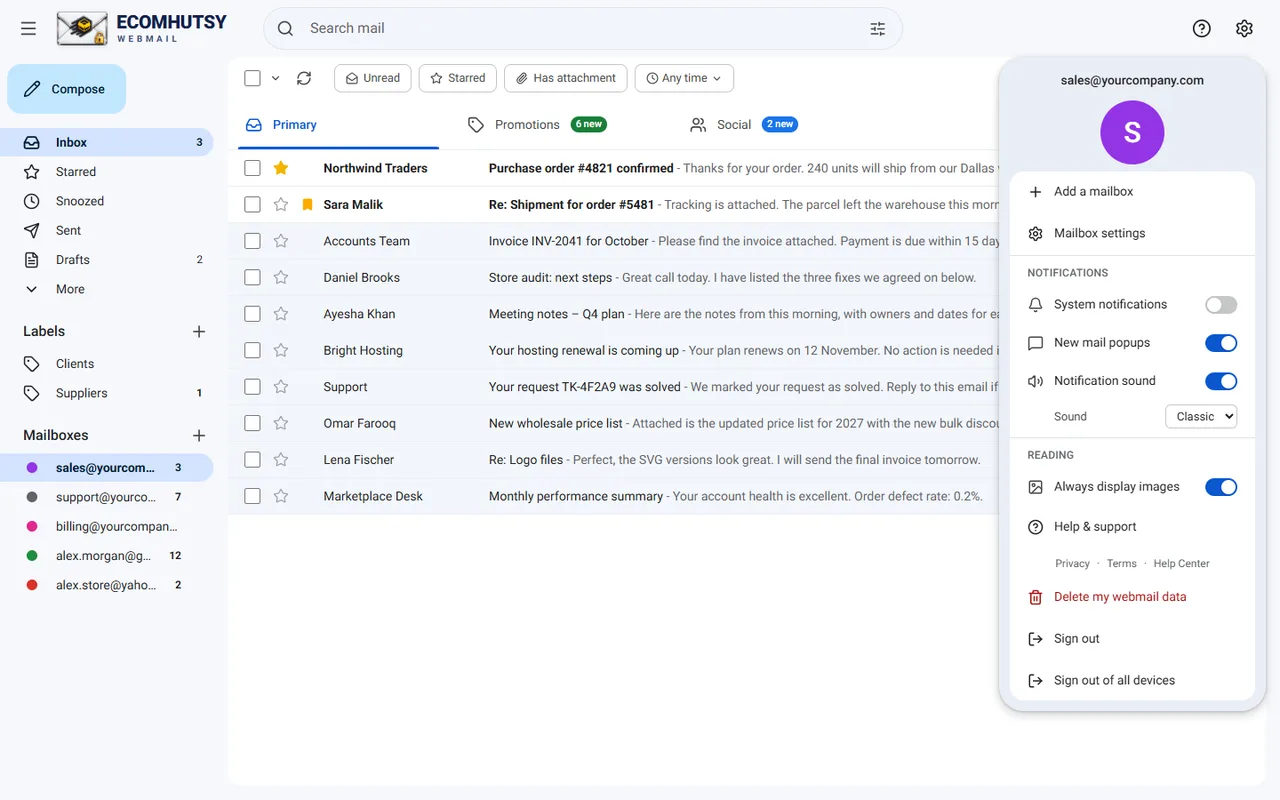Image resolution: width=1280 pixels, height=800 pixels.
Task: Open the support@ mailbox in sidebar
Action: (106, 497)
